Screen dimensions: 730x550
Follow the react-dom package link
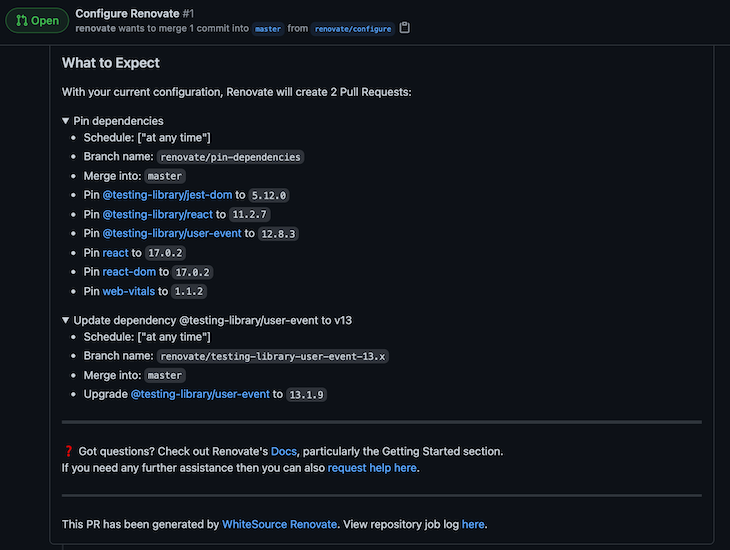(129, 272)
